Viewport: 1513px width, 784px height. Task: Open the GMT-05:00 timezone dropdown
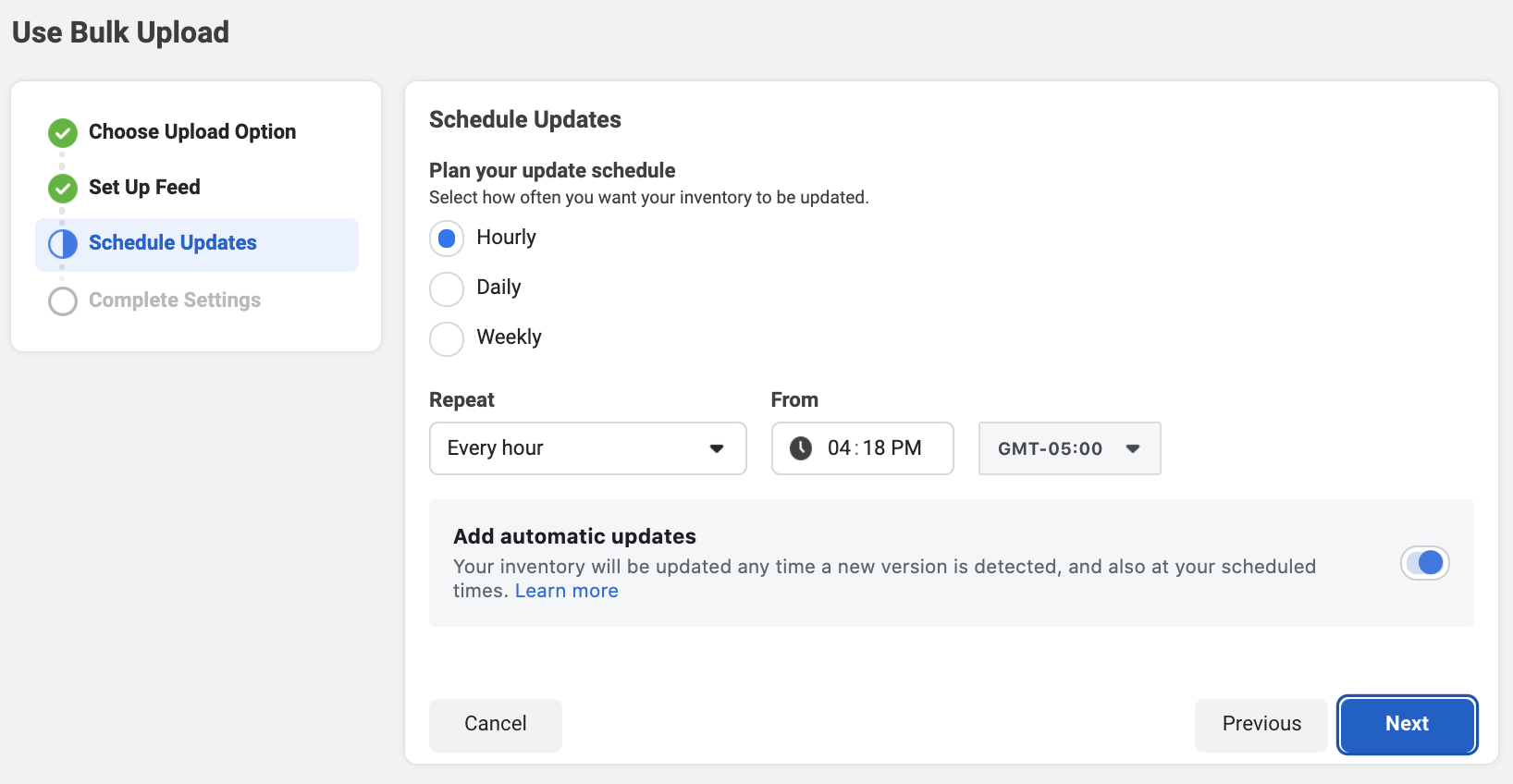coord(1069,448)
